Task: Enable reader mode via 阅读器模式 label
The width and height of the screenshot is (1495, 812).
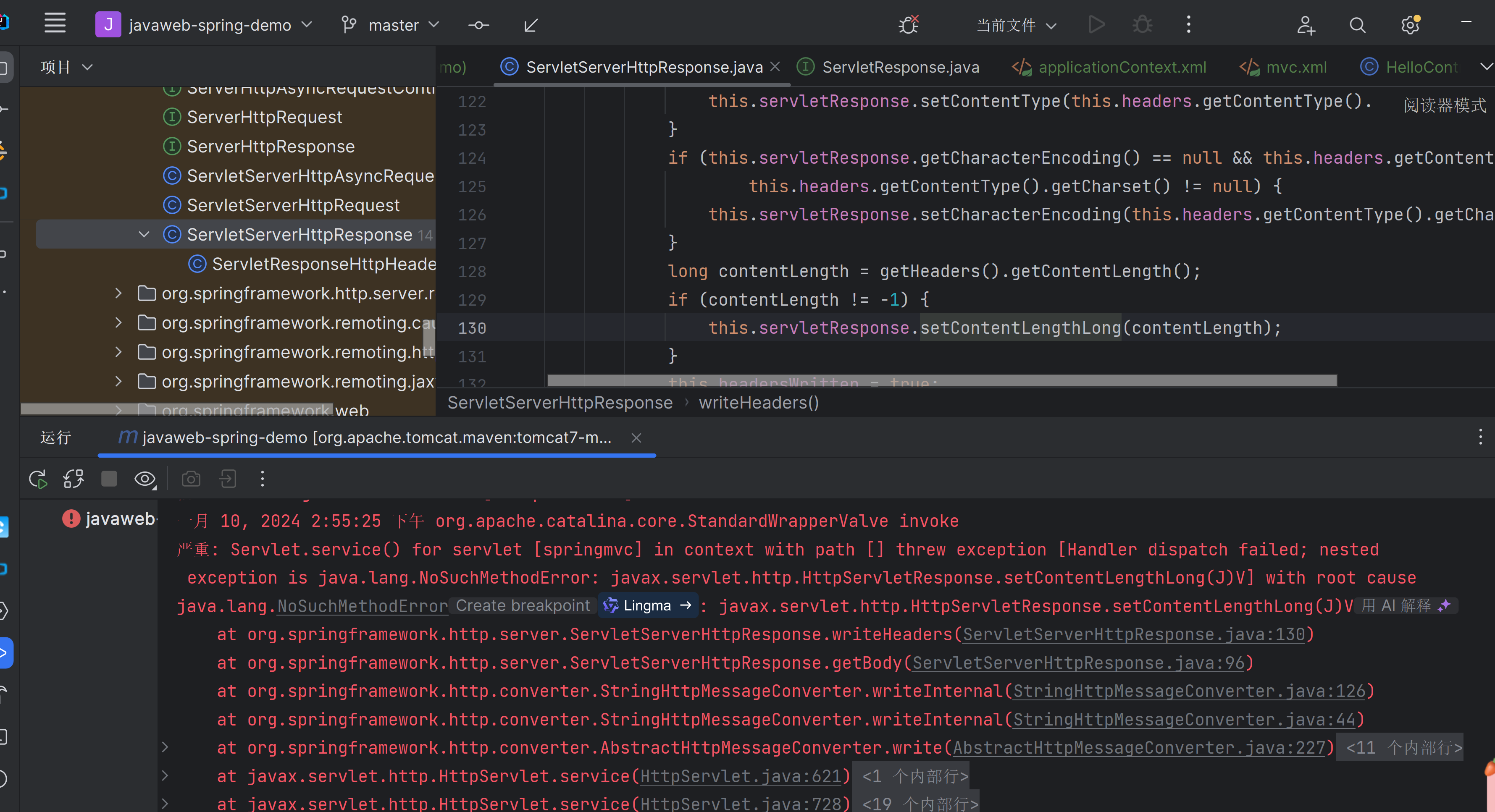Action: coord(1445,105)
